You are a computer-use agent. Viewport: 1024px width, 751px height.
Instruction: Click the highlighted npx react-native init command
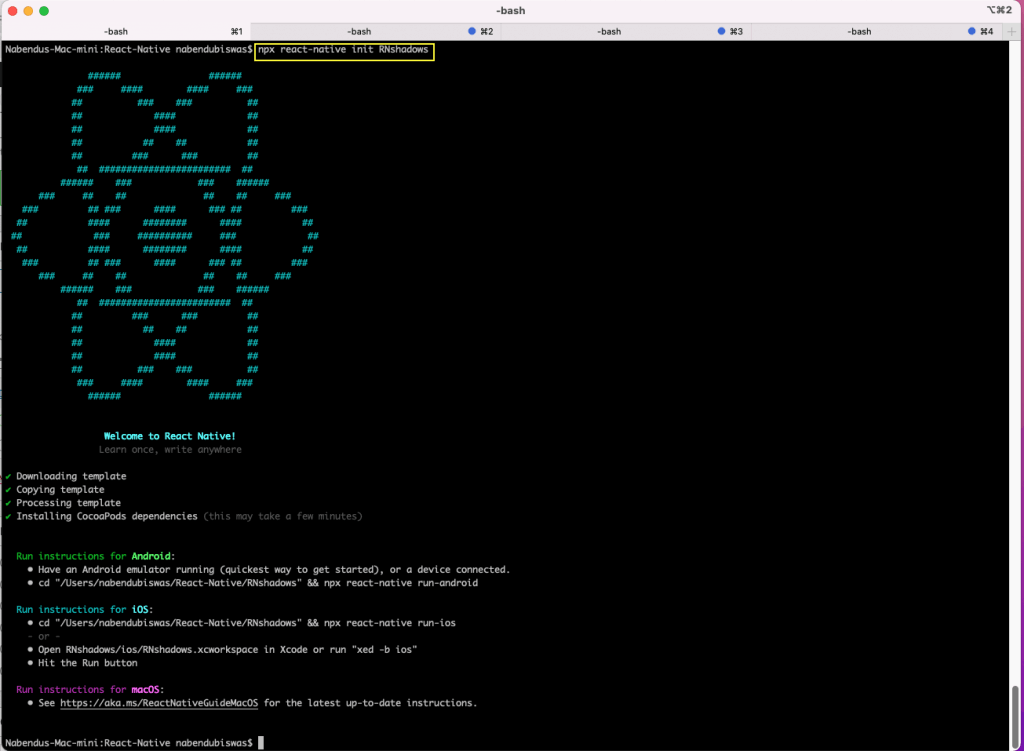point(344,49)
